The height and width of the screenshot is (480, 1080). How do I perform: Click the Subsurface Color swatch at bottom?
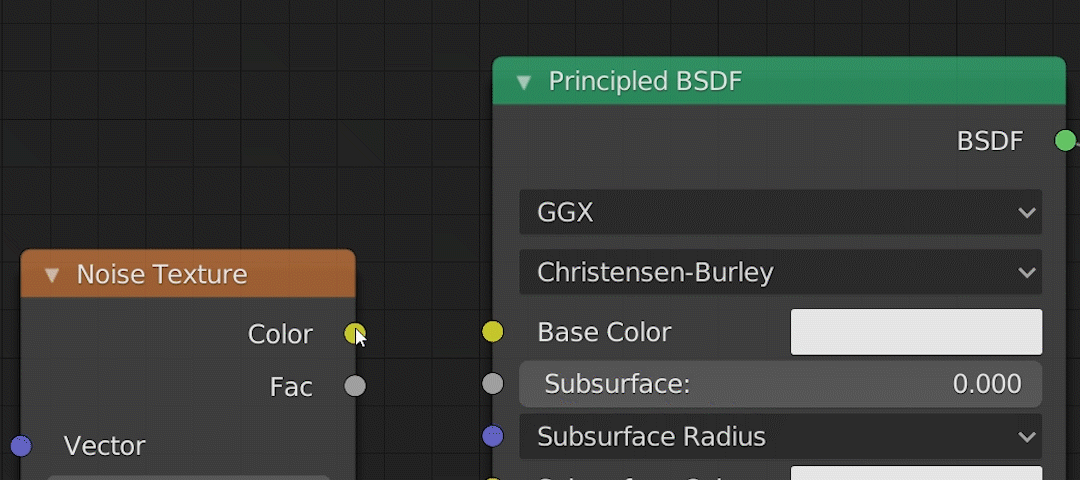(x=916, y=473)
